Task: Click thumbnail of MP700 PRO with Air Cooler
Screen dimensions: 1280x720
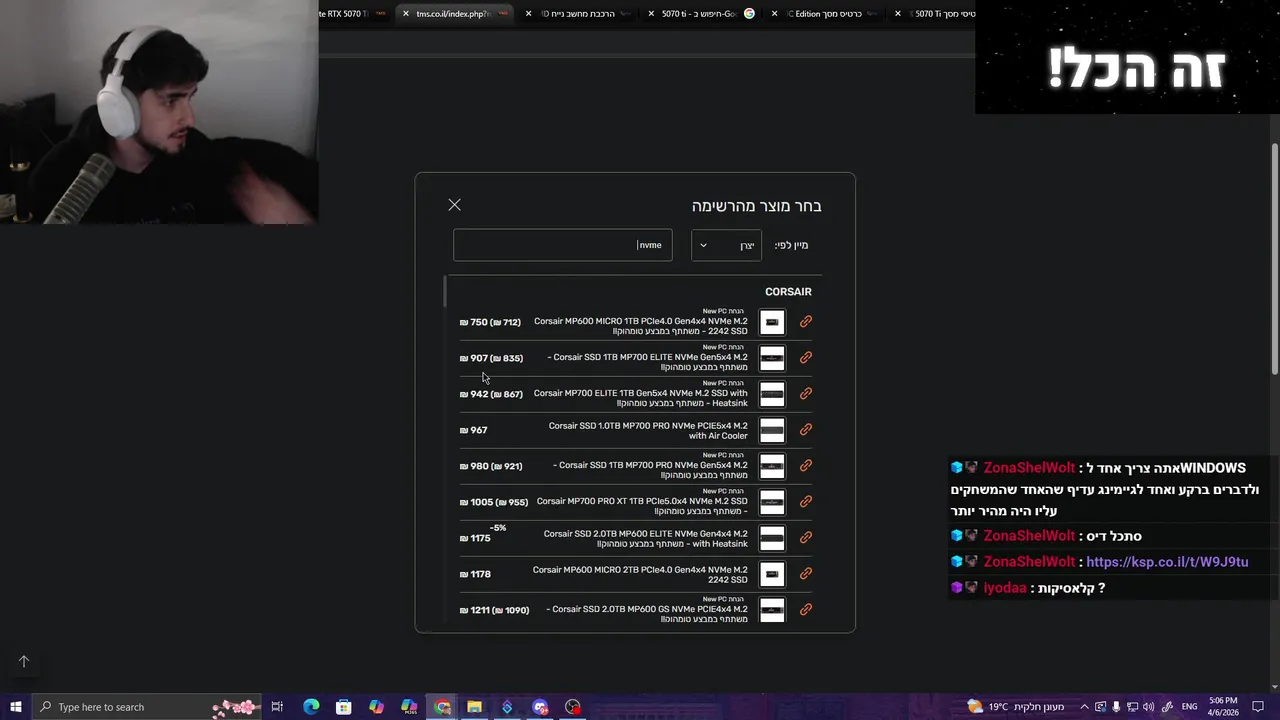Action: coord(772,430)
